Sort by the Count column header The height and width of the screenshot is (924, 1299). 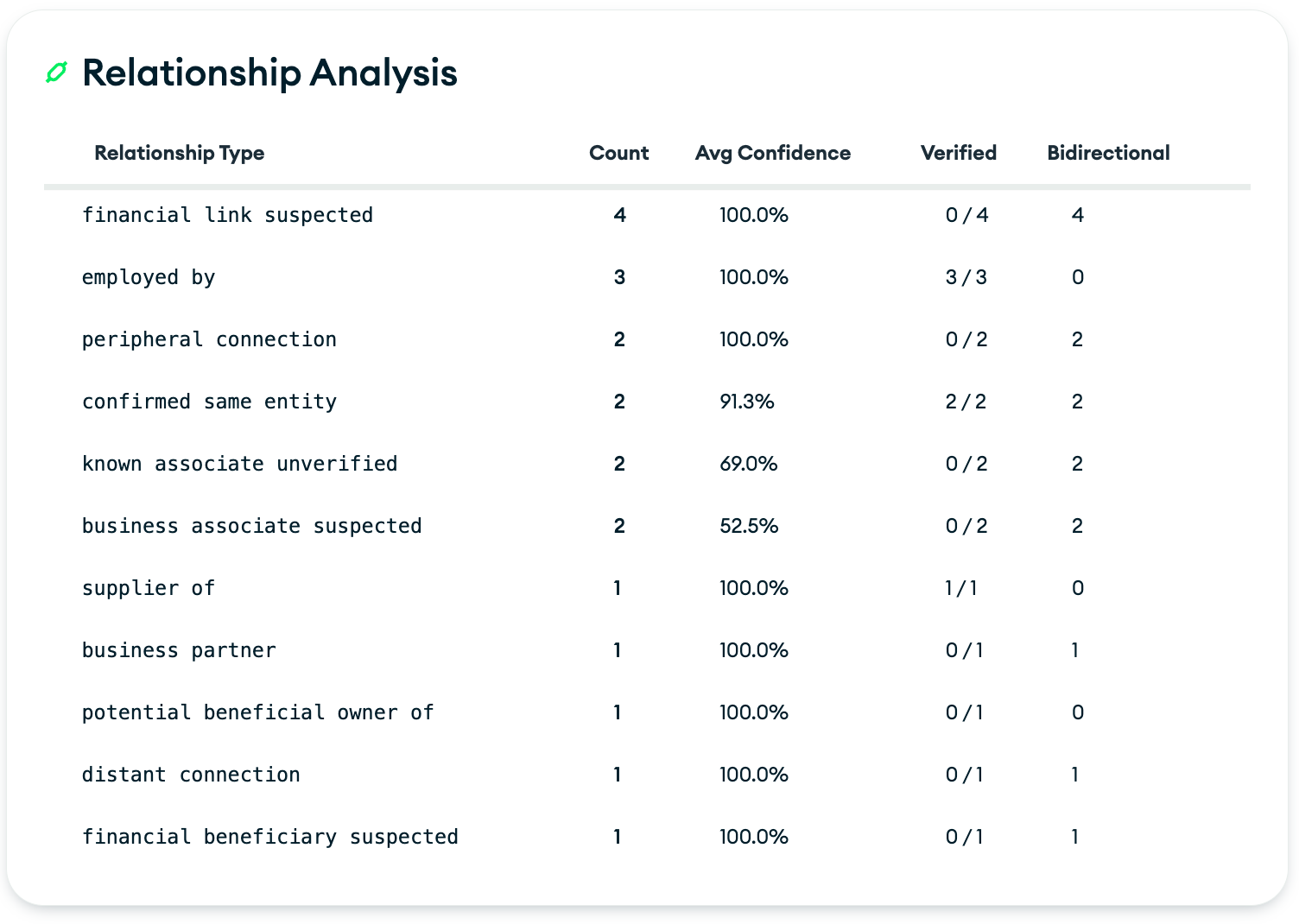[x=618, y=153]
